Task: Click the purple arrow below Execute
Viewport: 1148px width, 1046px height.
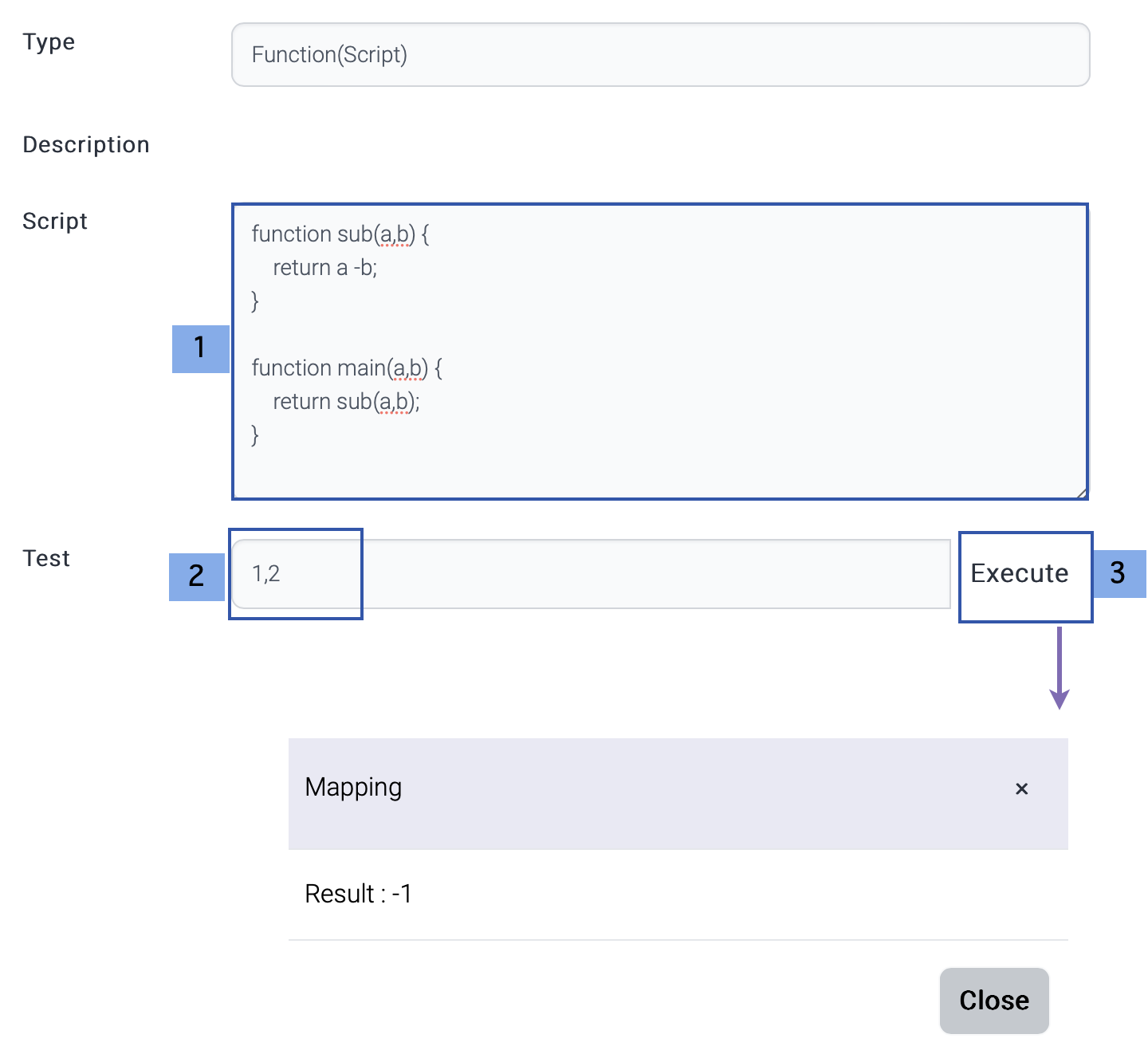Action: 1059,670
